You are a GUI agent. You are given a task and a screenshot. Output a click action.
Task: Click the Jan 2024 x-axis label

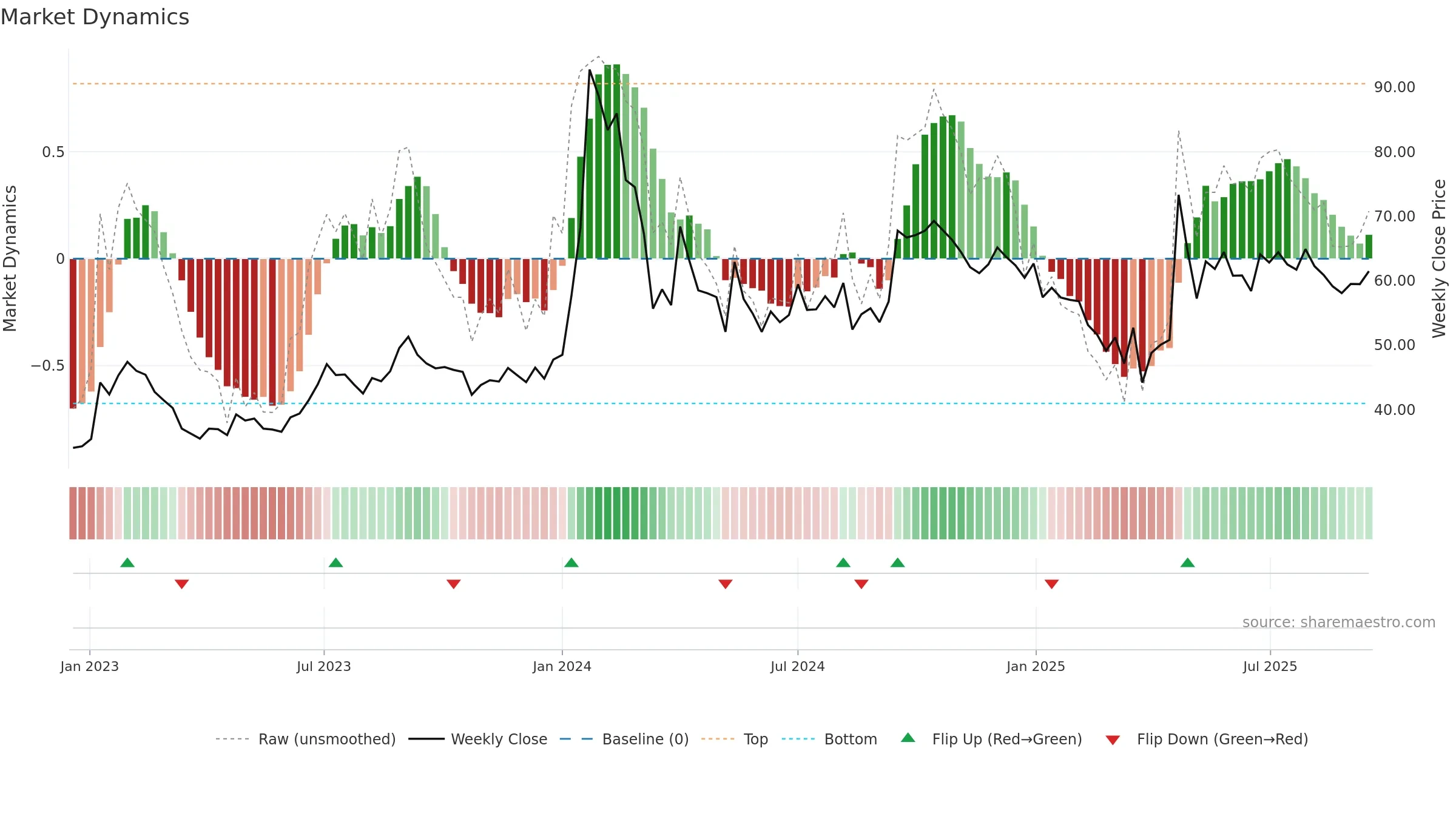click(x=562, y=666)
